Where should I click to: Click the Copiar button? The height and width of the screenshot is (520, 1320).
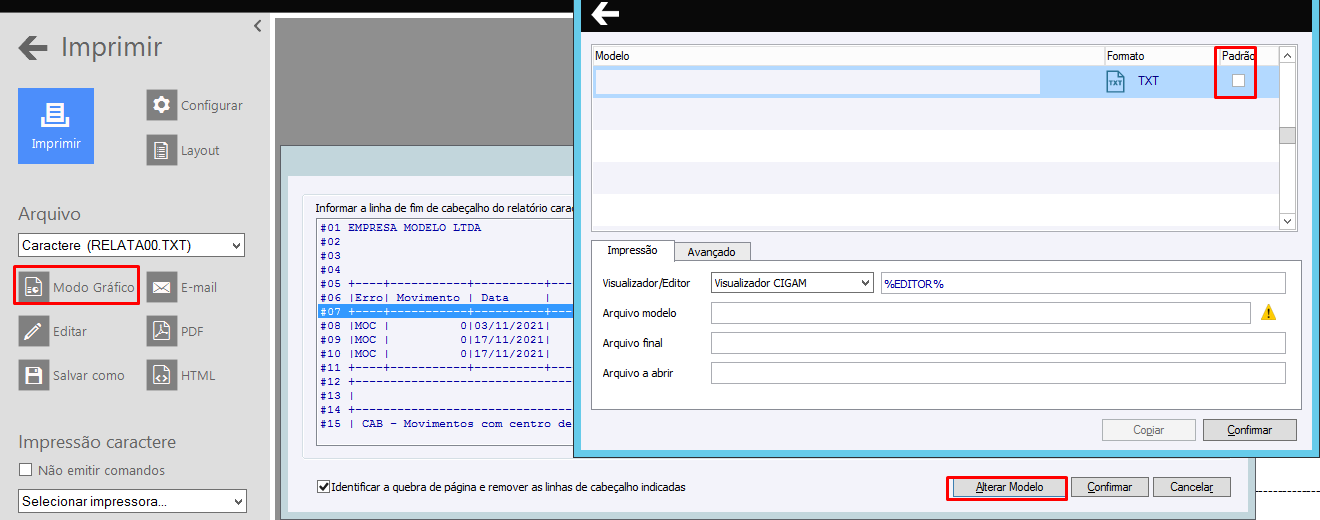pos(1149,430)
